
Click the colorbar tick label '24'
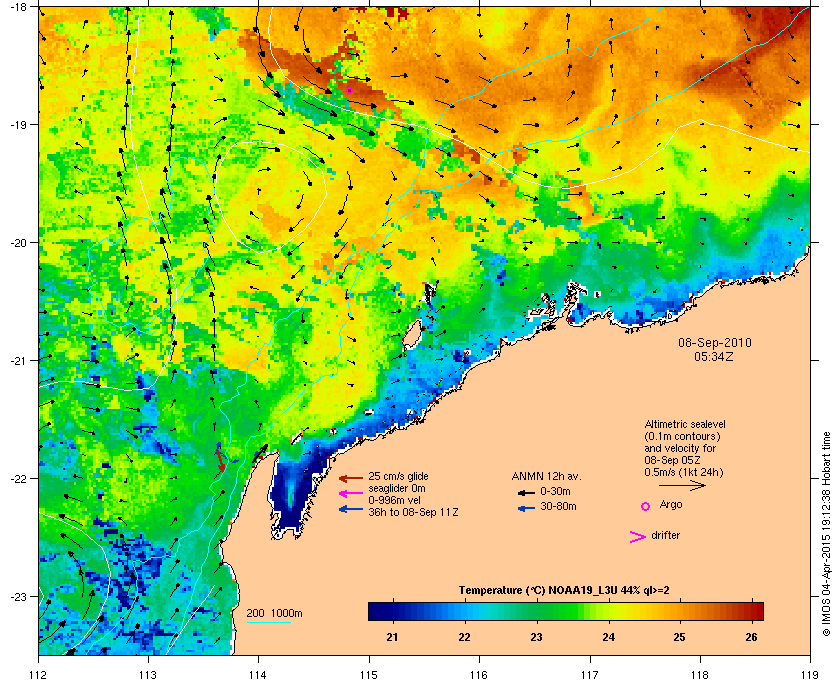click(608, 637)
